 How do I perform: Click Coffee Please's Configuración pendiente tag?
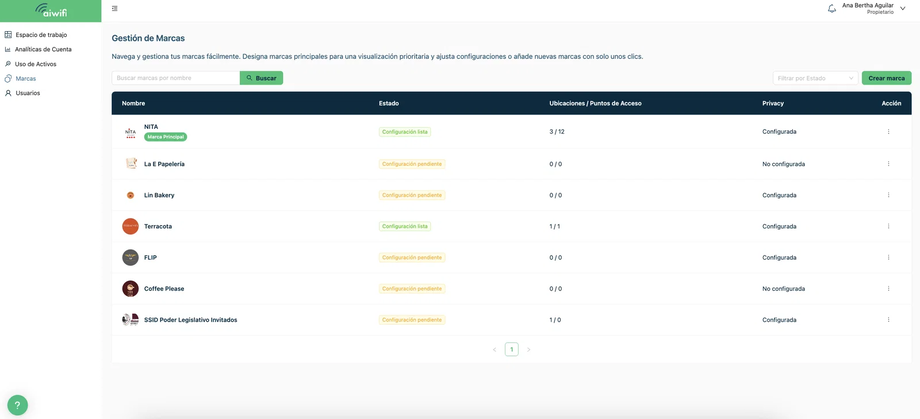[412, 289]
